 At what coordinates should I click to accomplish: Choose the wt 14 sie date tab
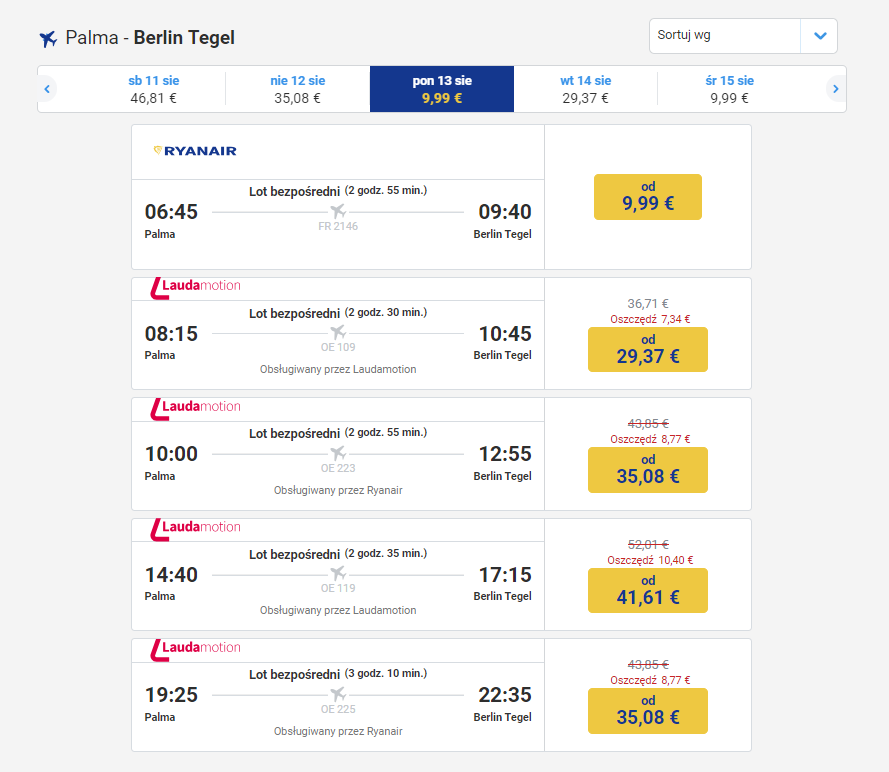tap(585, 89)
